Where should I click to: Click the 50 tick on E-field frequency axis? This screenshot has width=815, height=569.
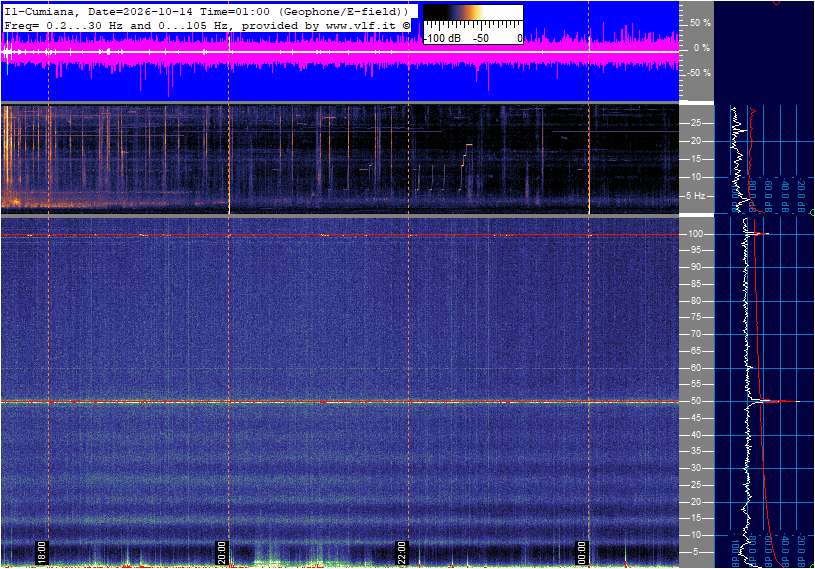point(695,401)
